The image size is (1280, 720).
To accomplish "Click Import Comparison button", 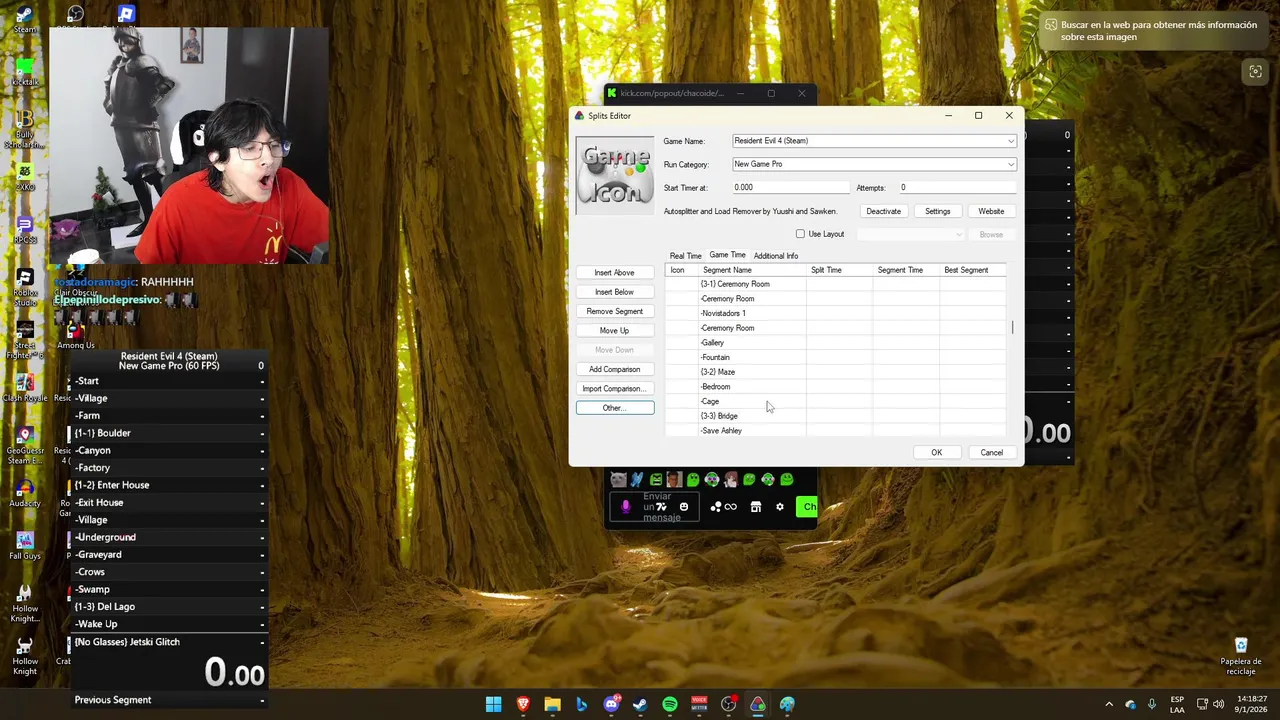I will point(614,388).
